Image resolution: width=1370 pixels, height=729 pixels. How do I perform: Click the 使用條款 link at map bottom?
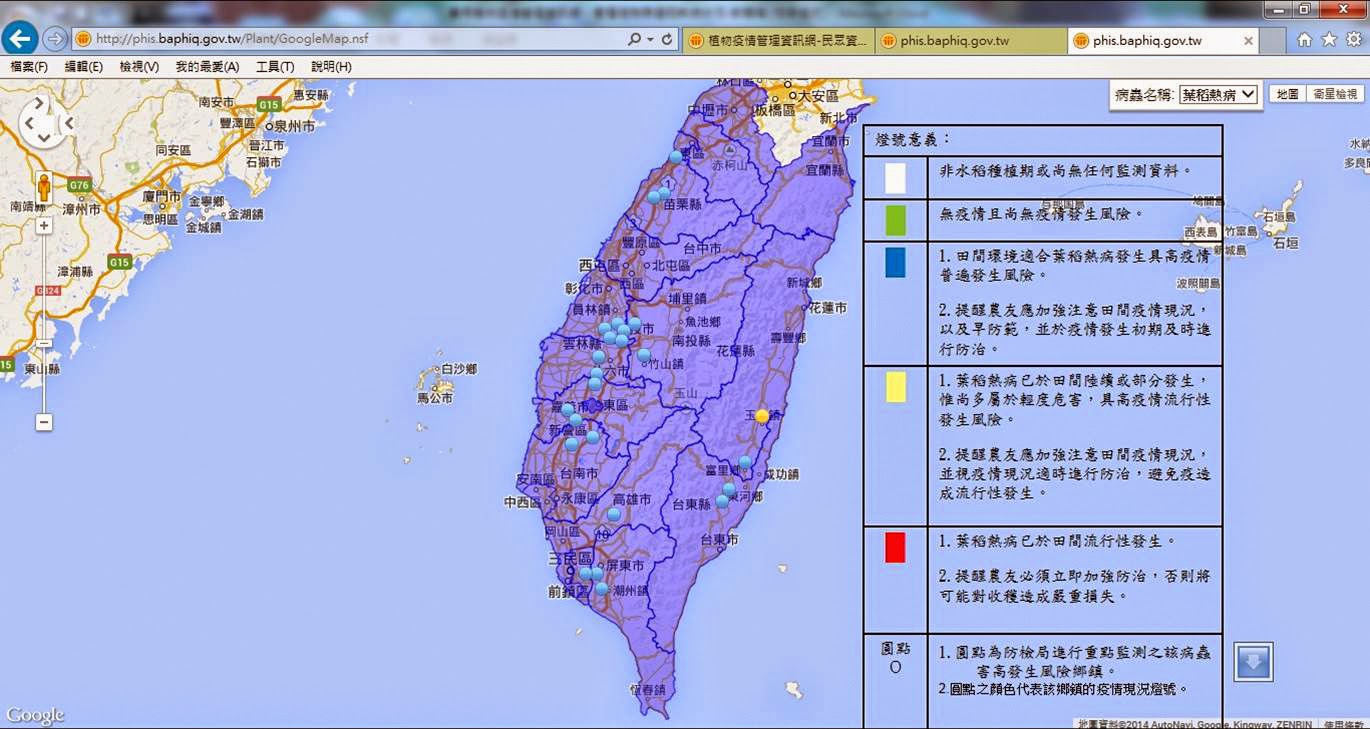pos(1344,724)
